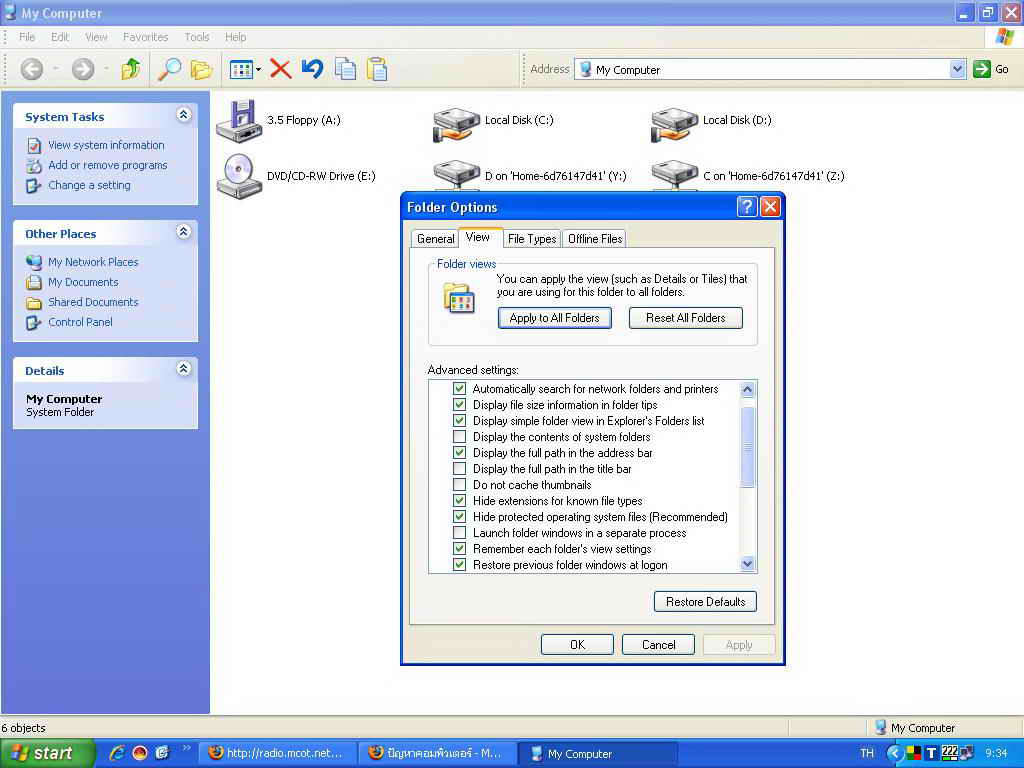Collapse the Details panel
The height and width of the screenshot is (768, 1024).
click(184, 369)
